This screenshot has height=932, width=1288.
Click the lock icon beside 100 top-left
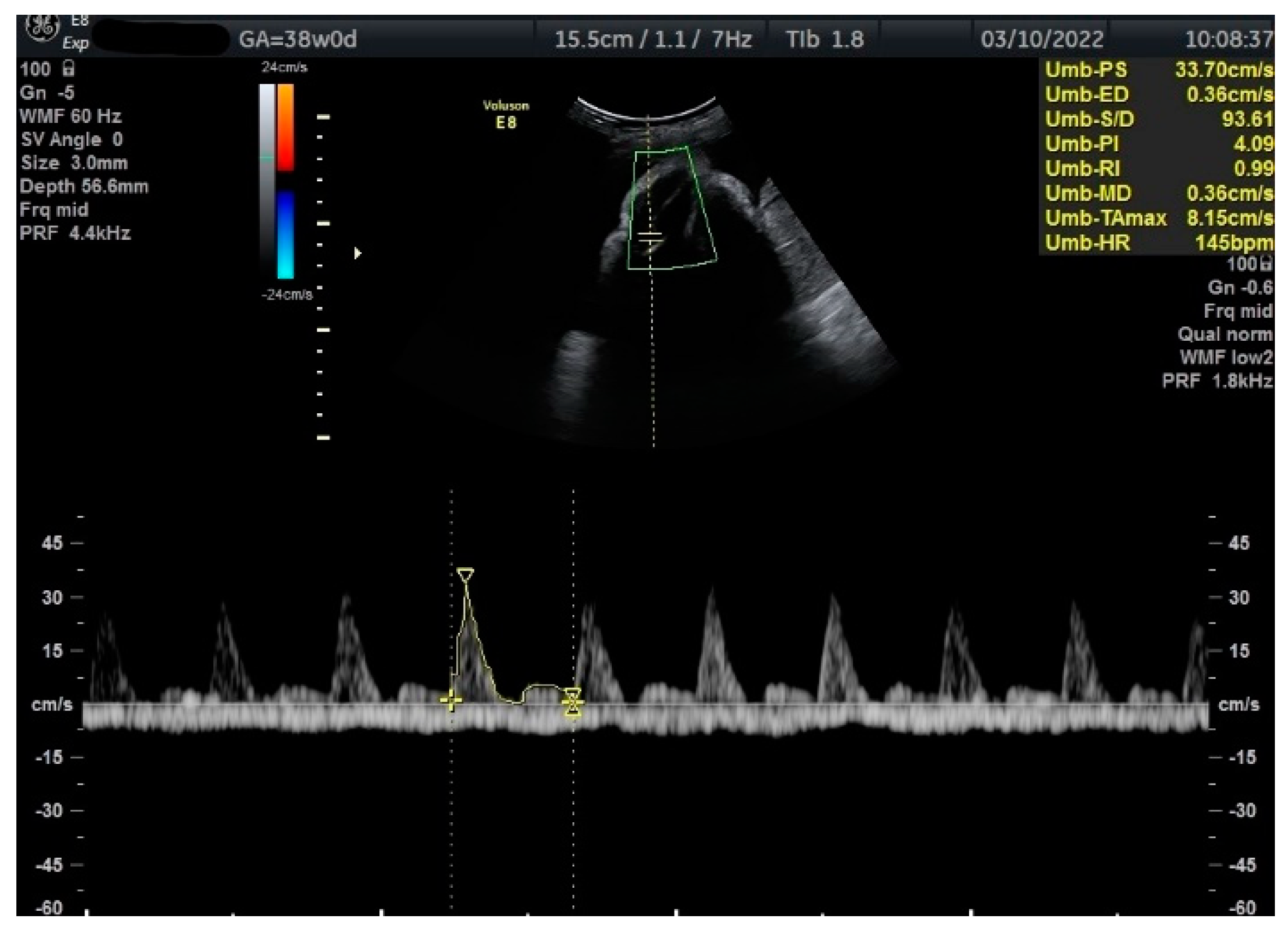68,69
